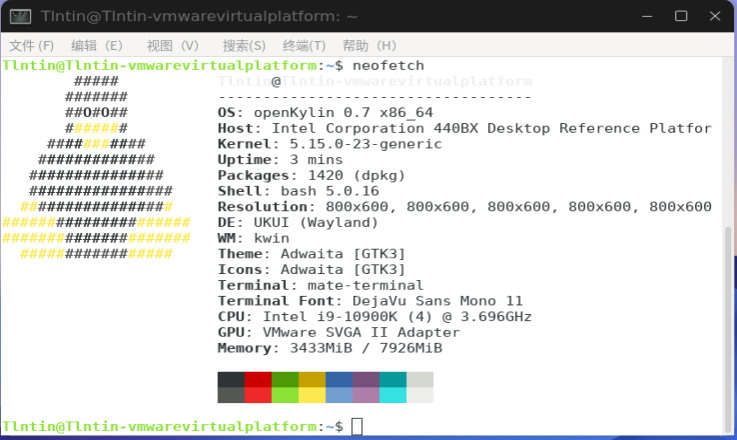Close the terminal window
This screenshot has height=440, width=737.
(715, 16)
